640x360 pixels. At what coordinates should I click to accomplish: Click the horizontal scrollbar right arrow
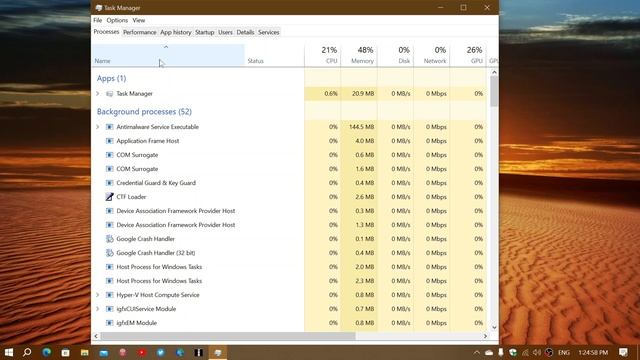(485, 336)
